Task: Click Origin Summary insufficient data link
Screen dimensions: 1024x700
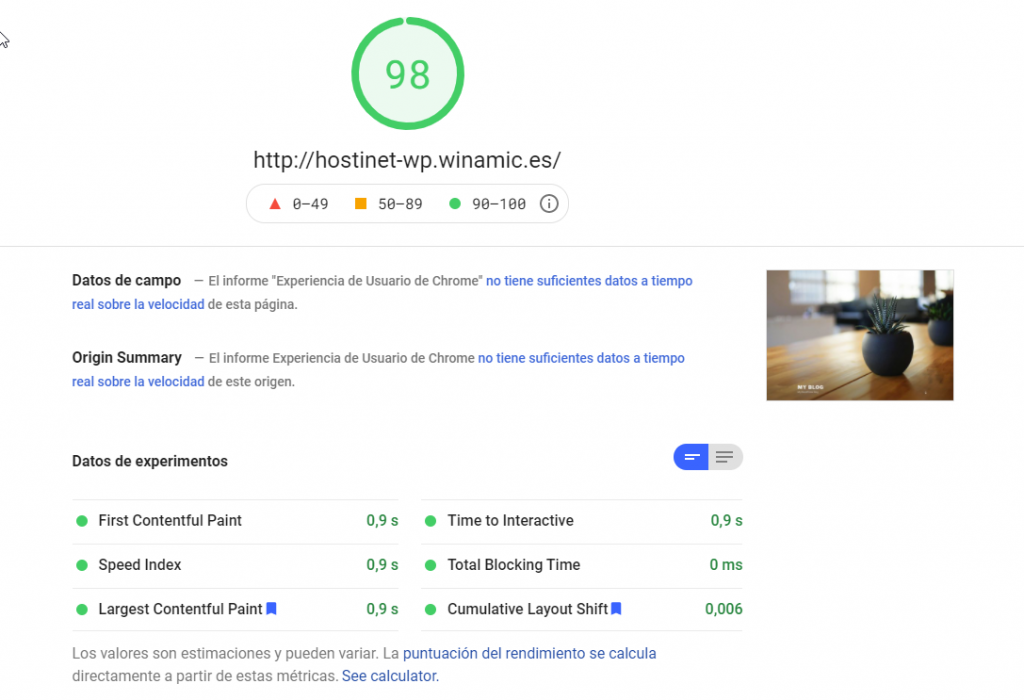Action: click(580, 358)
